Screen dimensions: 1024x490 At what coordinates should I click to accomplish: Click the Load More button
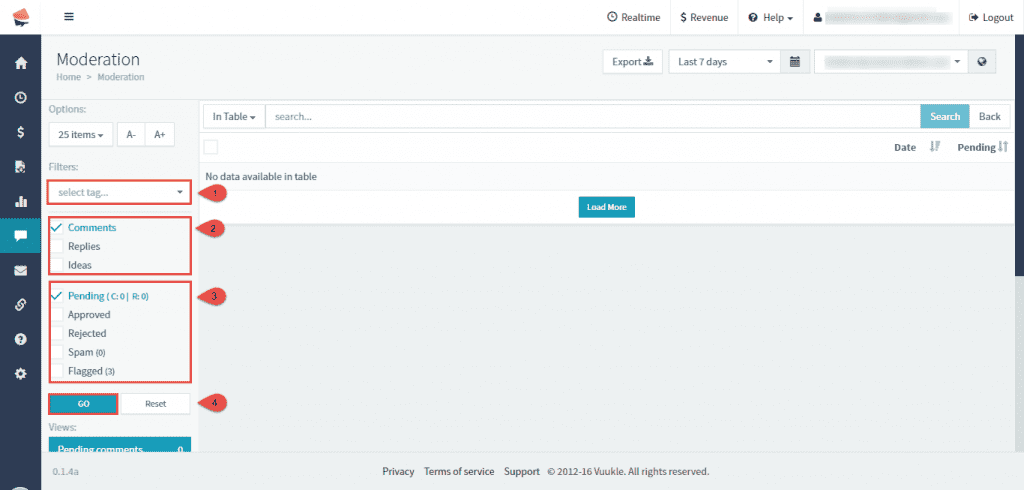[x=607, y=207]
